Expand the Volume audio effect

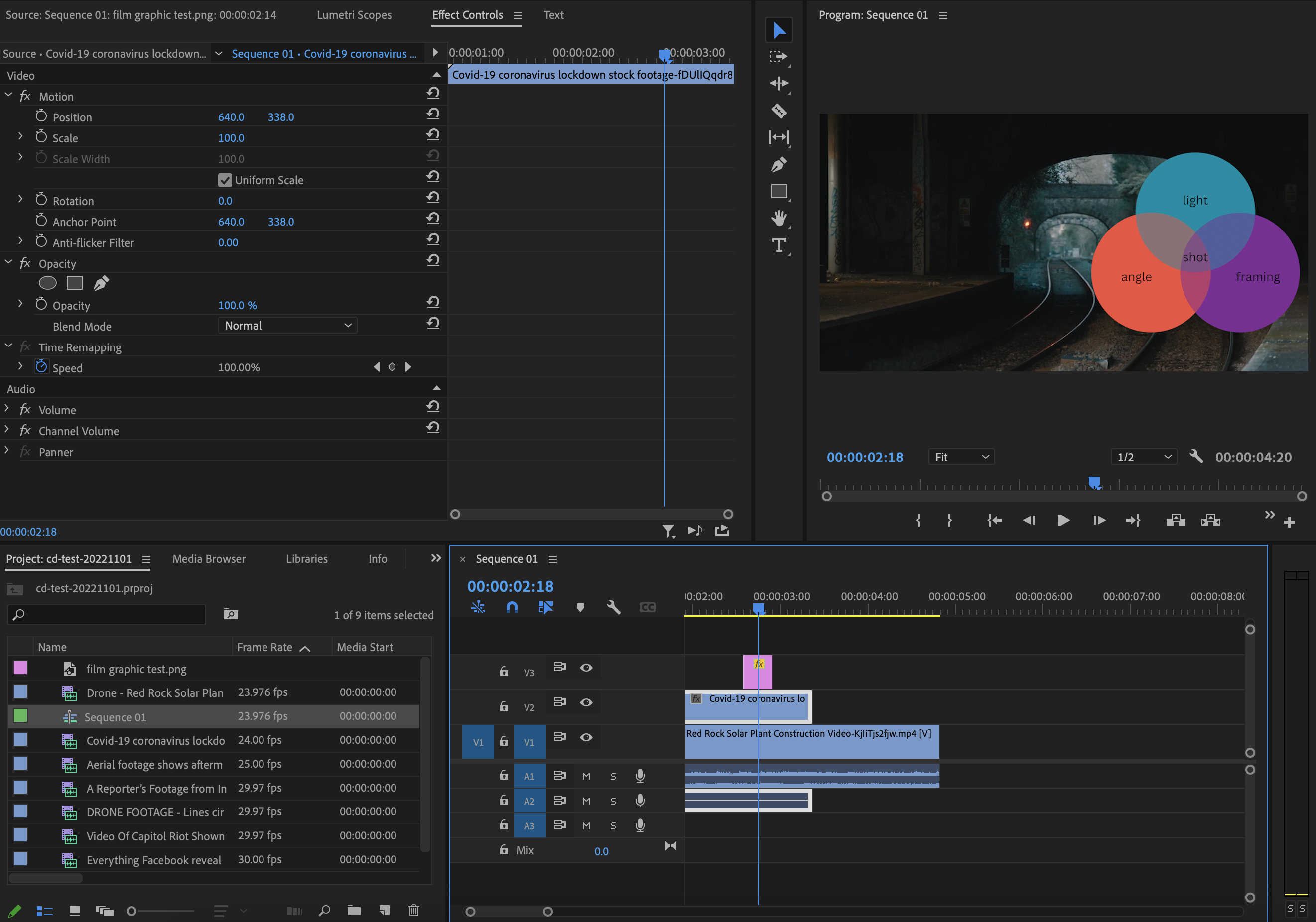click(x=7, y=409)
